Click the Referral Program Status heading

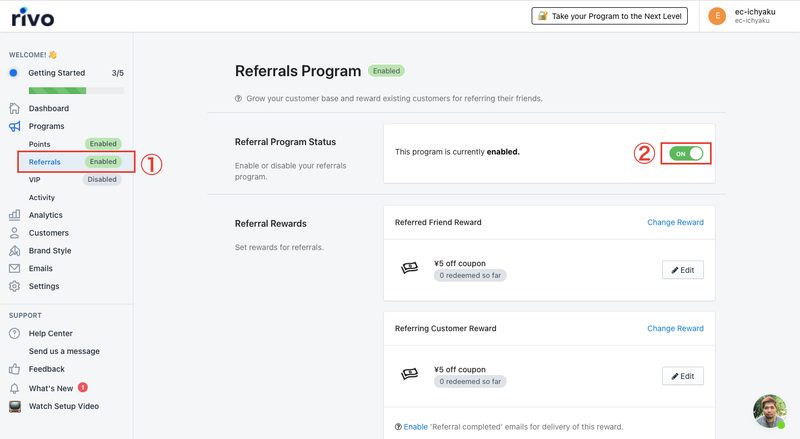pos(285,142)
